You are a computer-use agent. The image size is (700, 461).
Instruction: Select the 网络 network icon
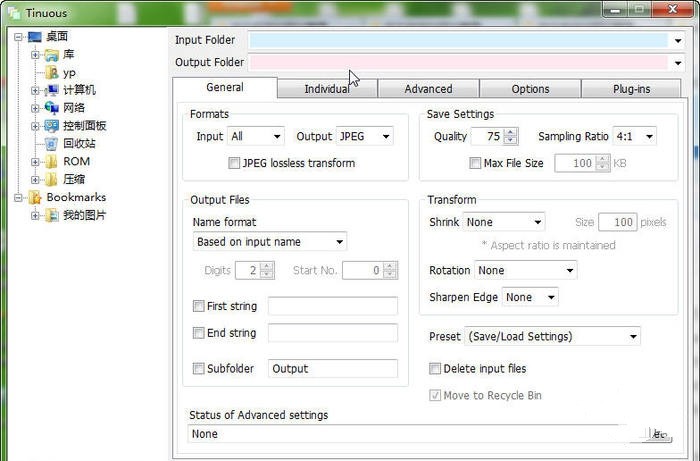[x=51, y=108]
